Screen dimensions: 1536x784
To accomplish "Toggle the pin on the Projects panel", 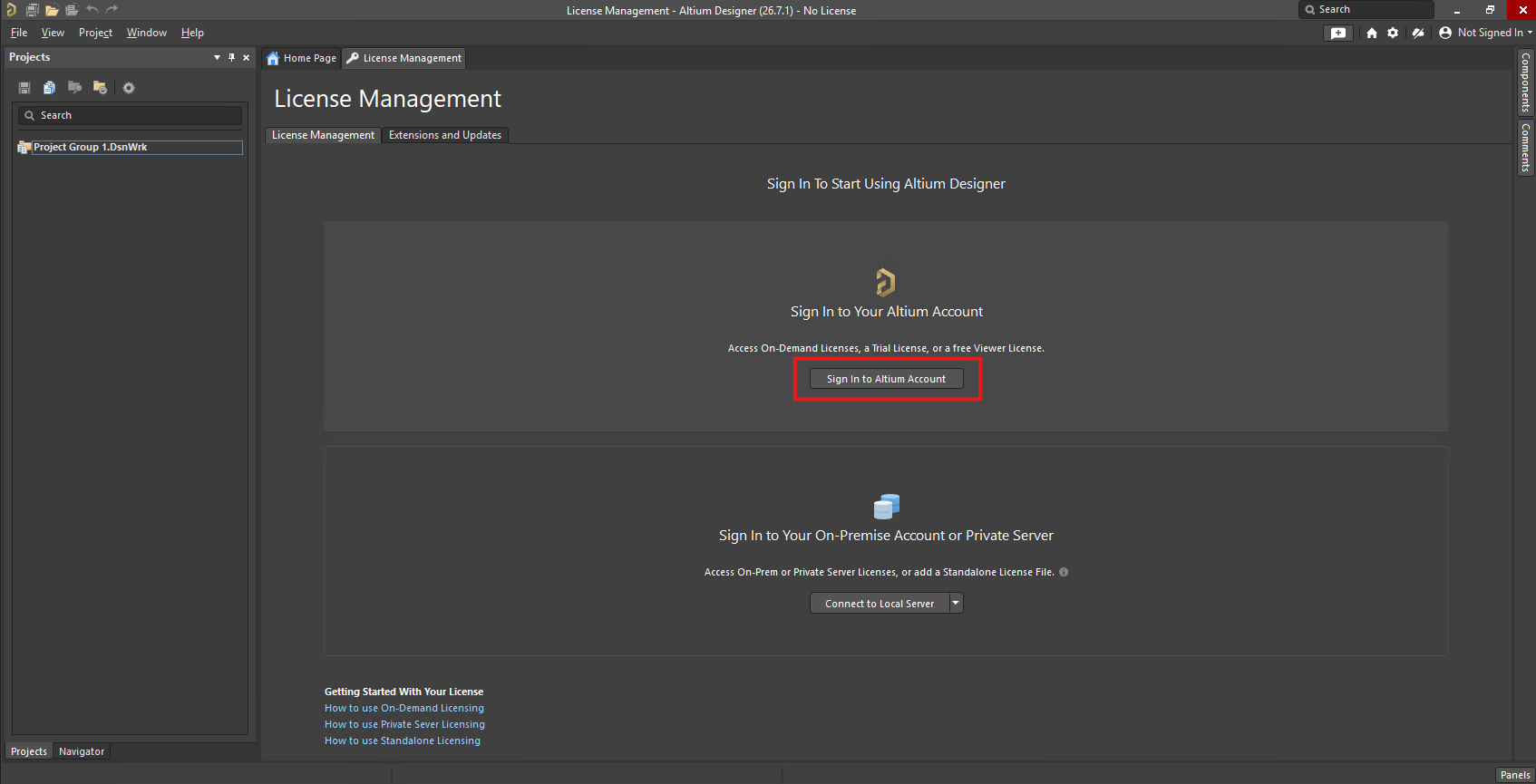I will point(231,57).
